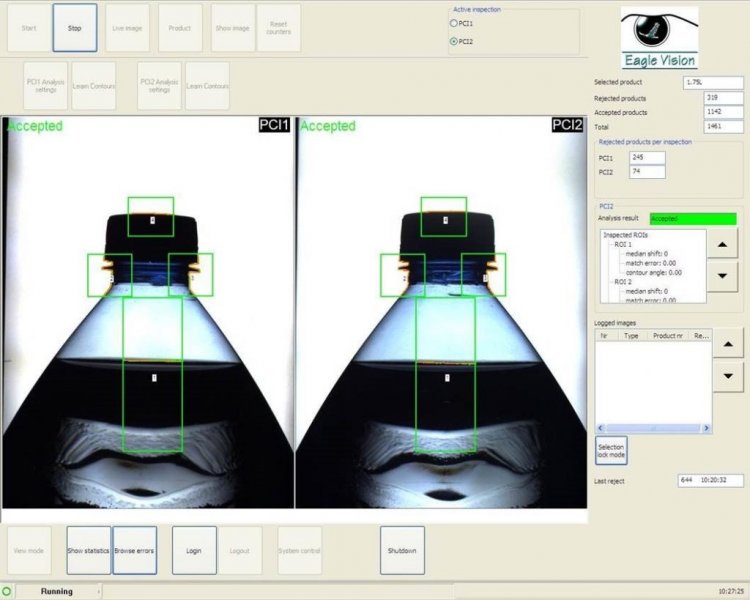Select ROI 2 median shift: 0 row
The image size is (750, 600).
click(646, 291)
